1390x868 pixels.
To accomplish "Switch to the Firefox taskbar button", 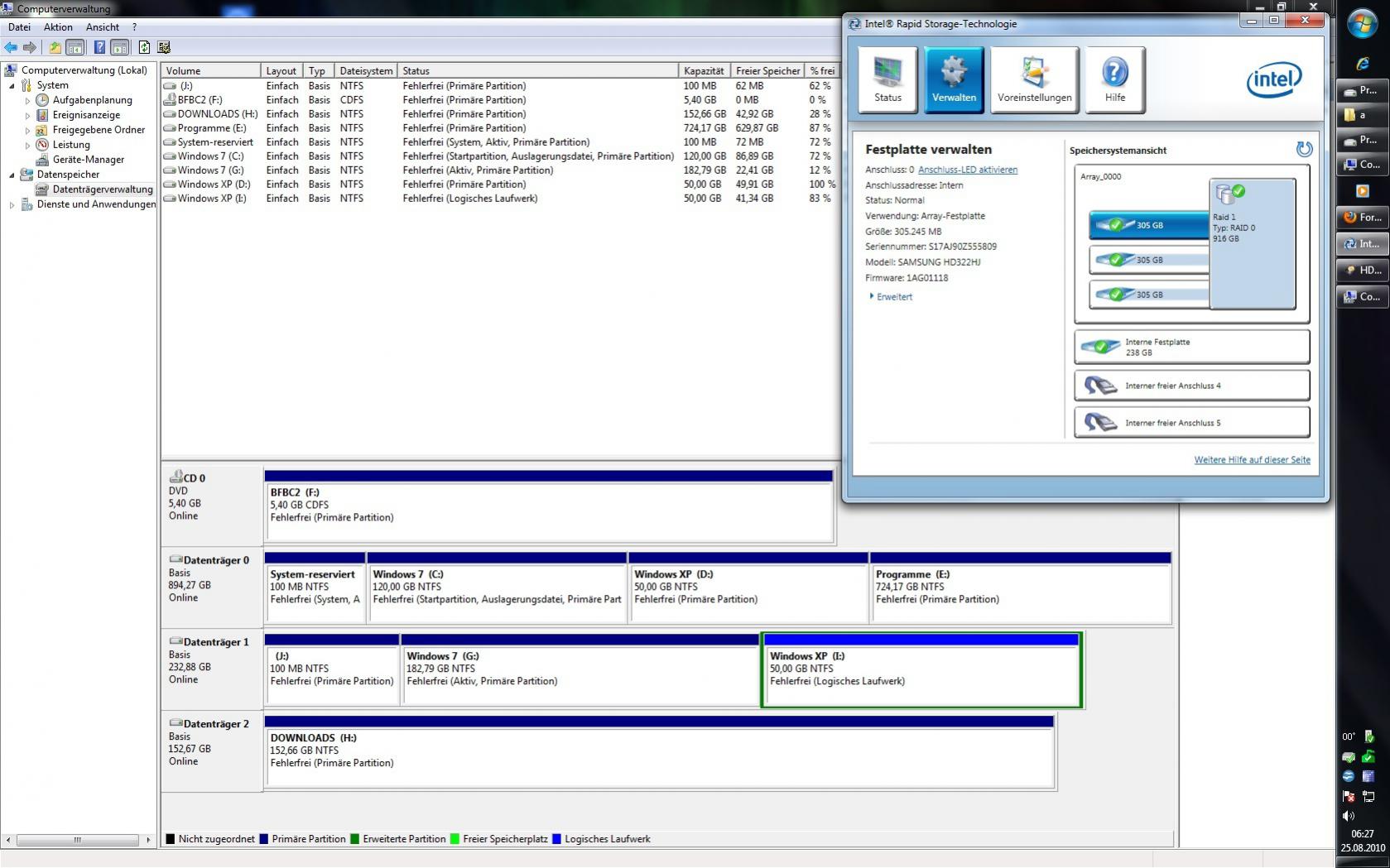I will tap(1362, 218).
